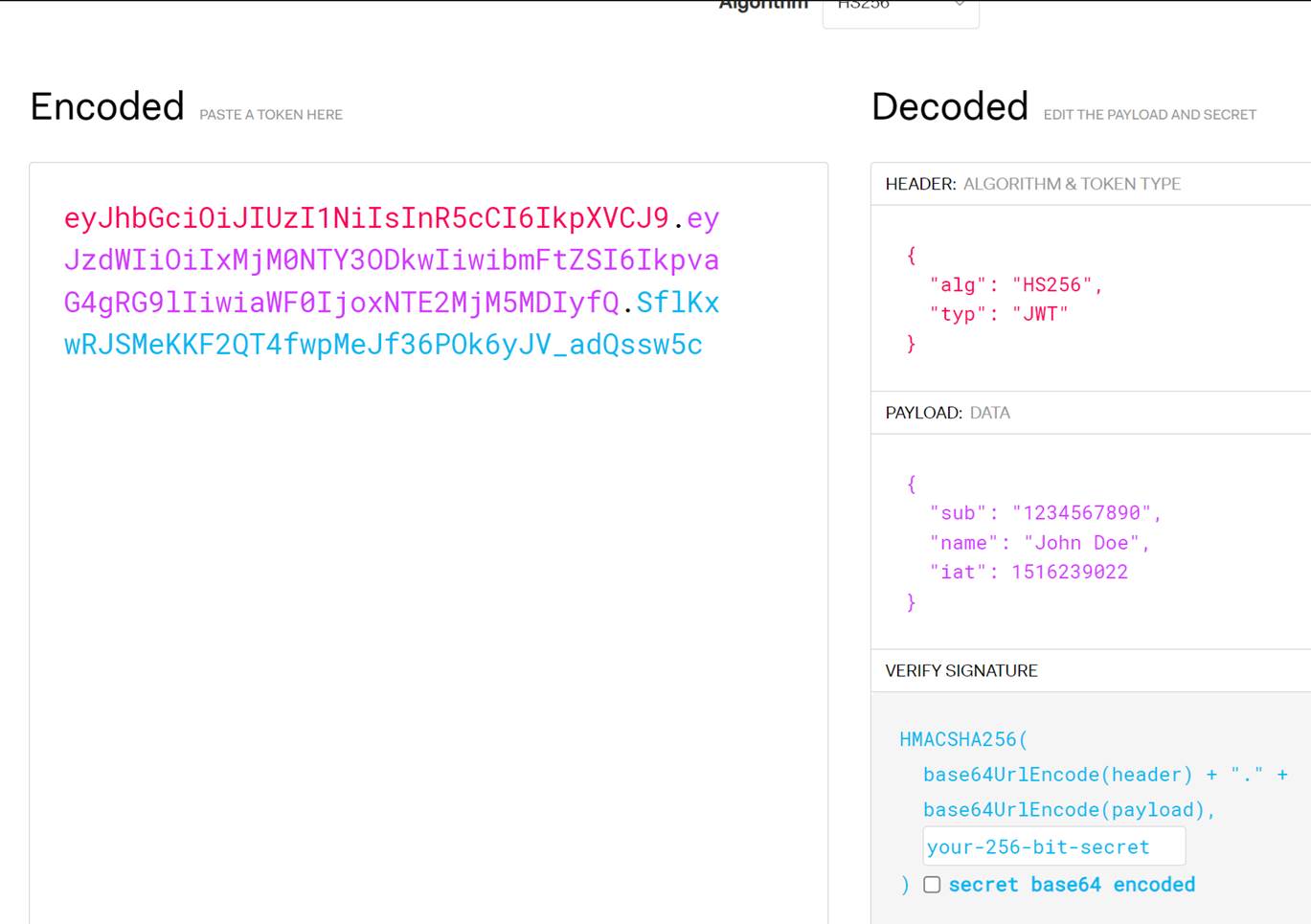
Task: Click the "1234567890" sub value in payload
Action: [x=1081, y=513]
